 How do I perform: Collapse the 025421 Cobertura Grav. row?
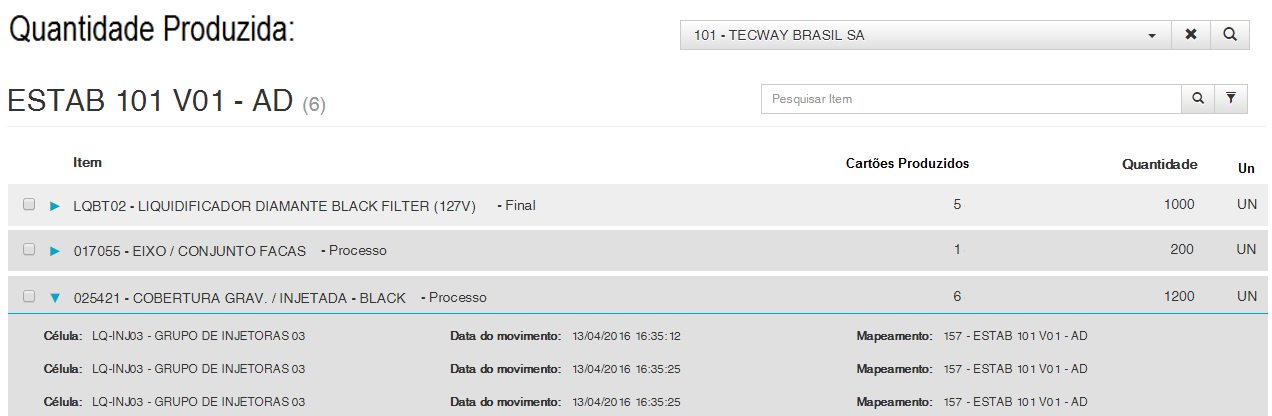(x=55, y=297)
